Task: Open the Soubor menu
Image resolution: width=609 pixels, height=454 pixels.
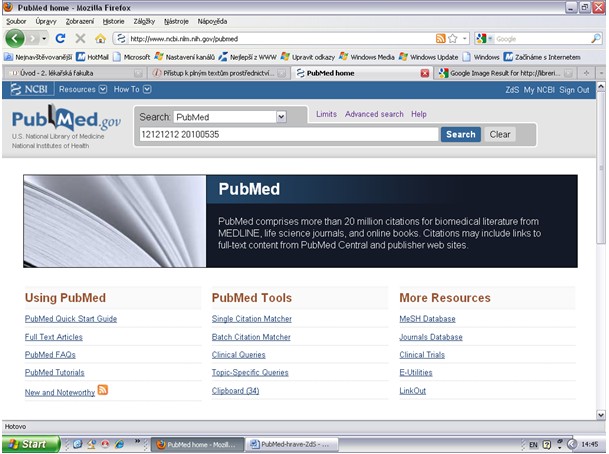Action: click(16, 21)
